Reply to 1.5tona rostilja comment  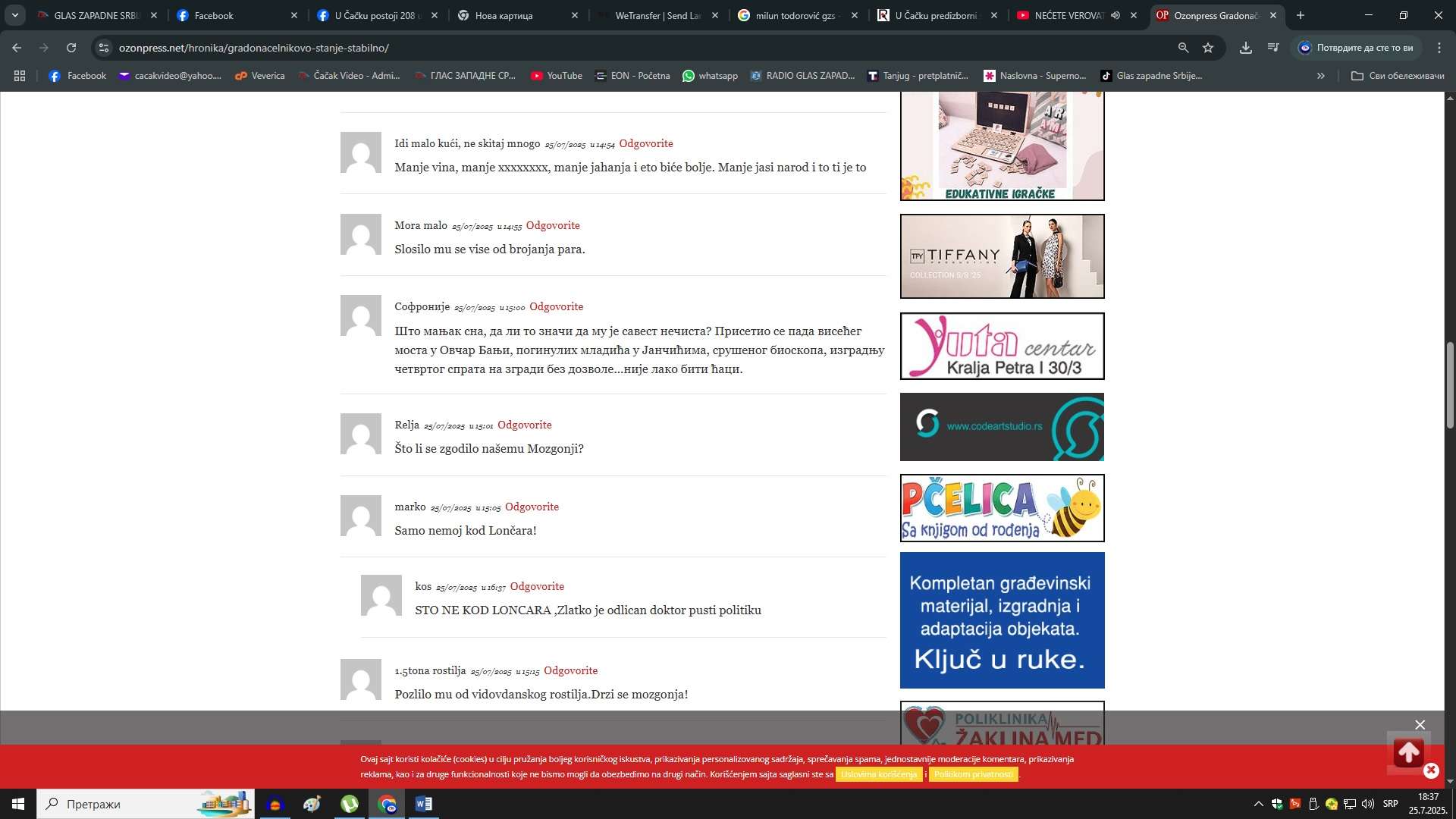[x=570, y=670]
